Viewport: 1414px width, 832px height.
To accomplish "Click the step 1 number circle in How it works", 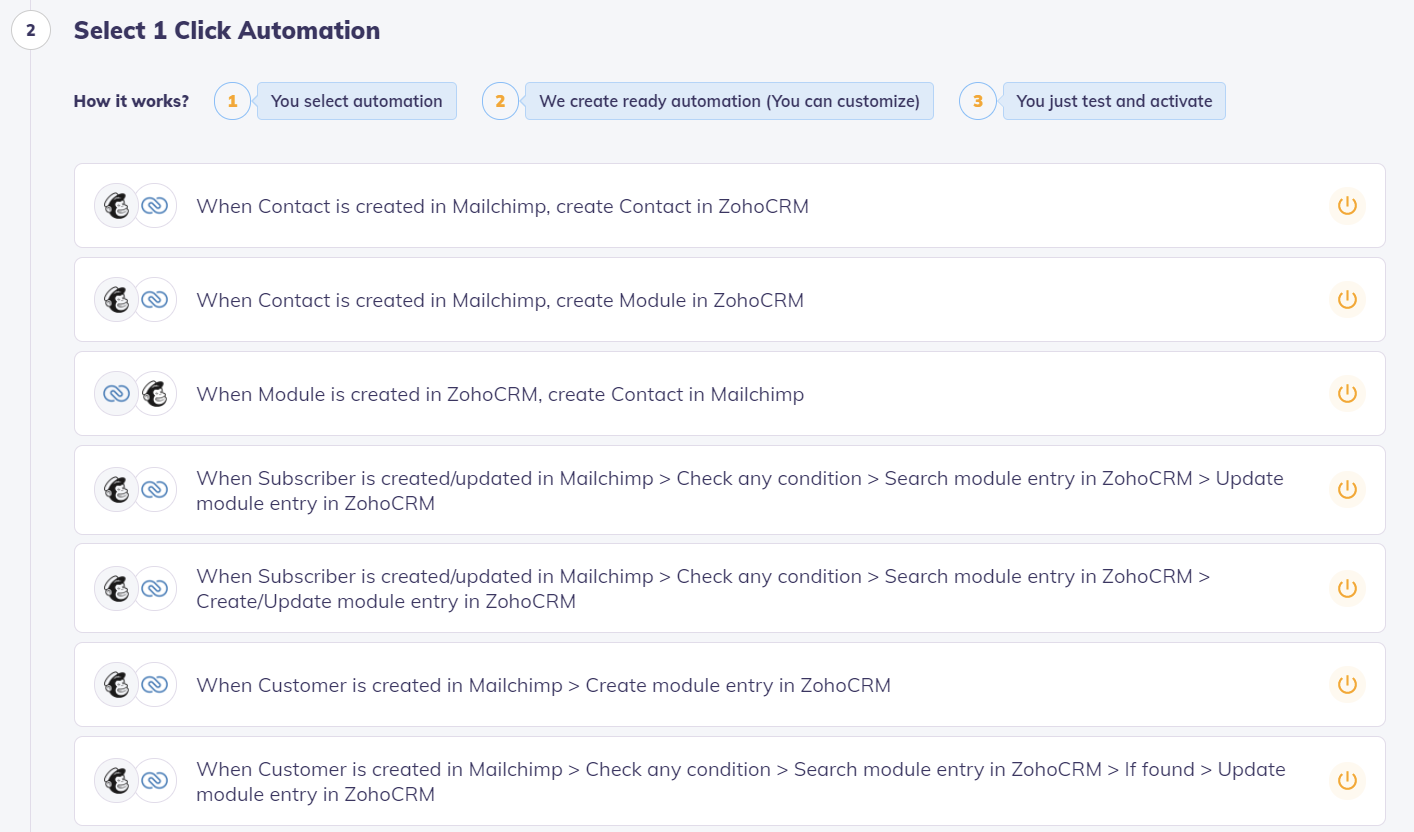I will [x=232, y=101].
